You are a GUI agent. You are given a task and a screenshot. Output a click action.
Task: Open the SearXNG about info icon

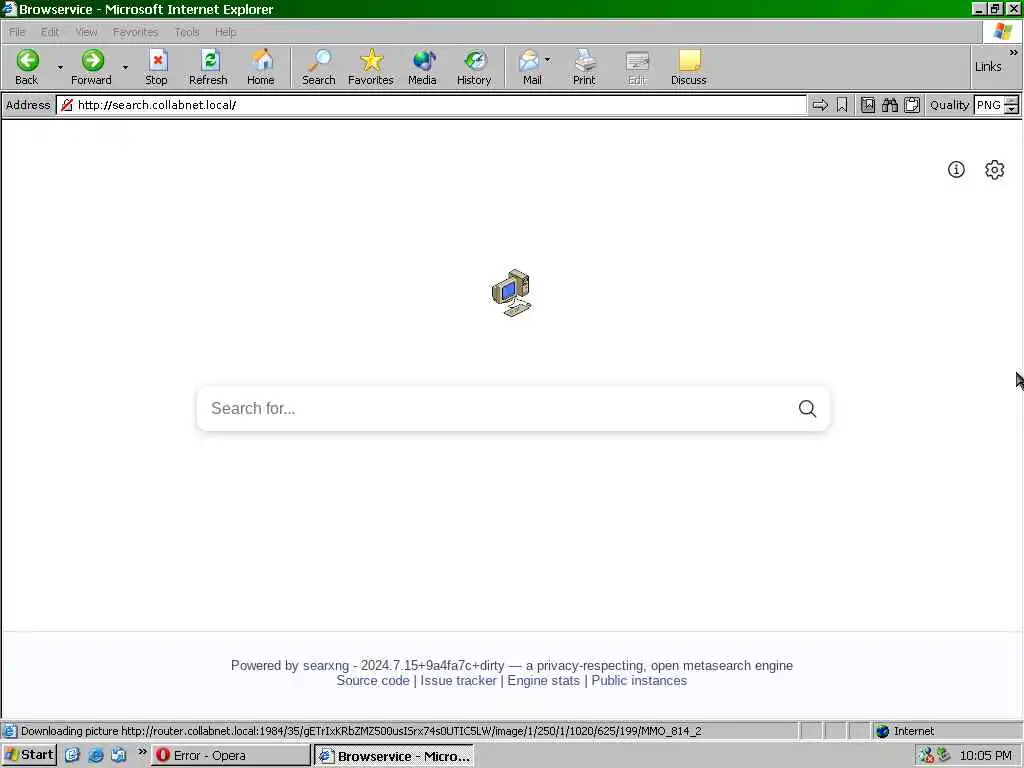(x=956, y=170)
